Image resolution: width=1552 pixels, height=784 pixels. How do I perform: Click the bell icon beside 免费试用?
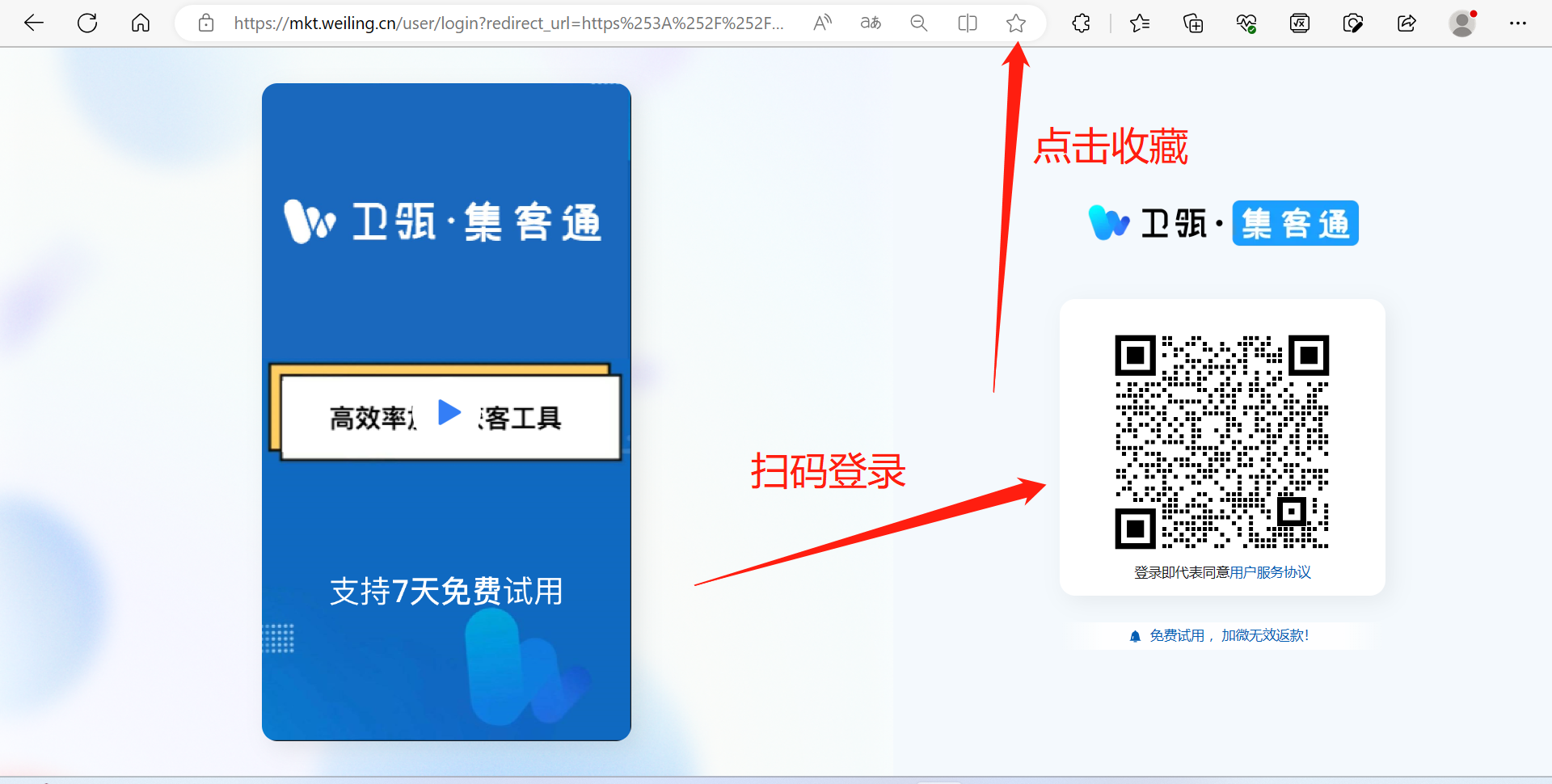pos(1135,636)
